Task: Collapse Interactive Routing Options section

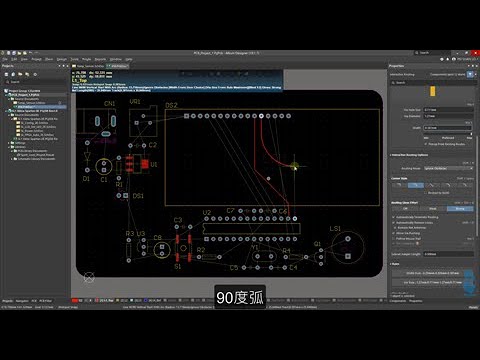Action: [x=391, y=155]
